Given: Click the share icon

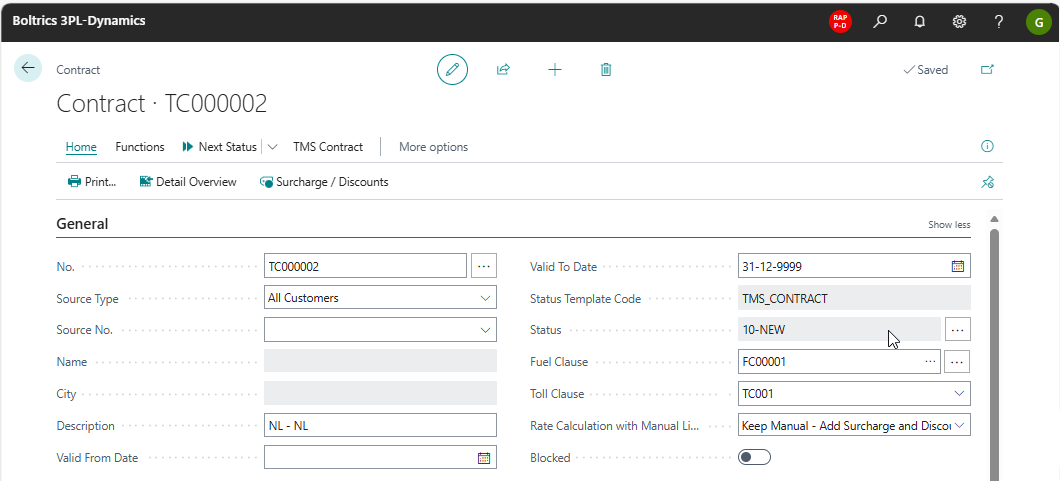Looking at the screenshot, I should [503, 69].
